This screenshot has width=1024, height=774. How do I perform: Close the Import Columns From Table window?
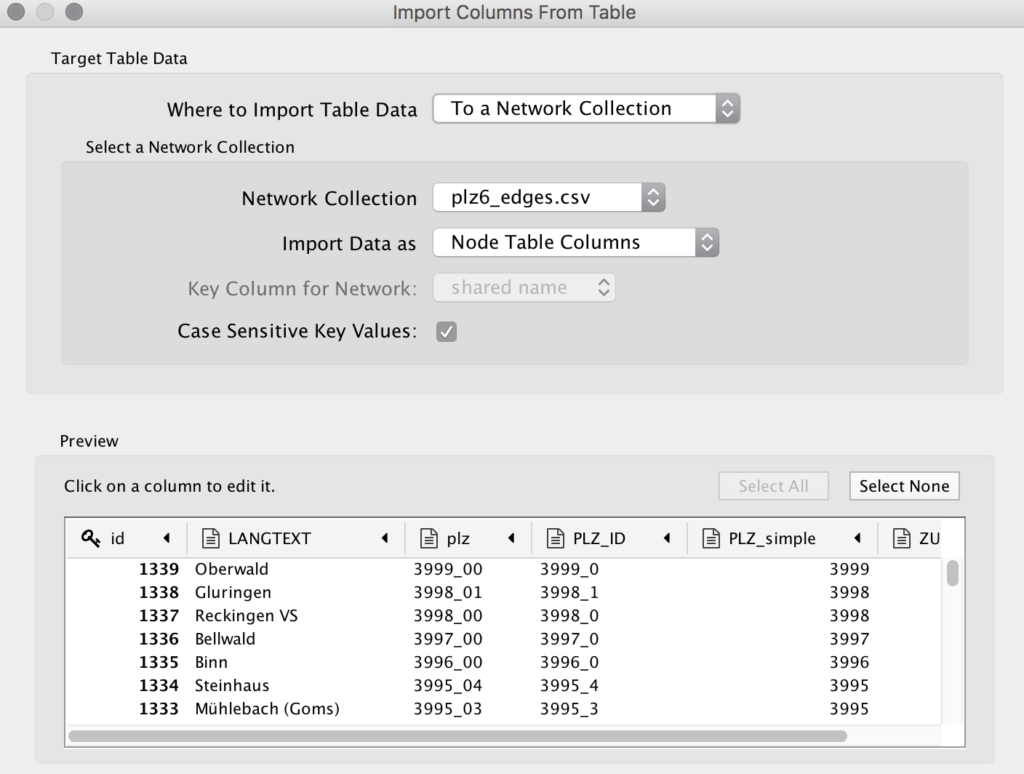click(x=16, y=12)
